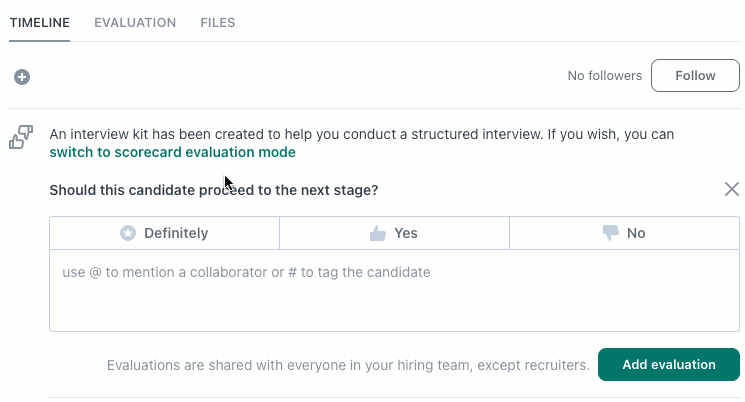745x402 pixels.
Task: Click the thumbs up/down evaluation icon
Action: click(21, 137)
